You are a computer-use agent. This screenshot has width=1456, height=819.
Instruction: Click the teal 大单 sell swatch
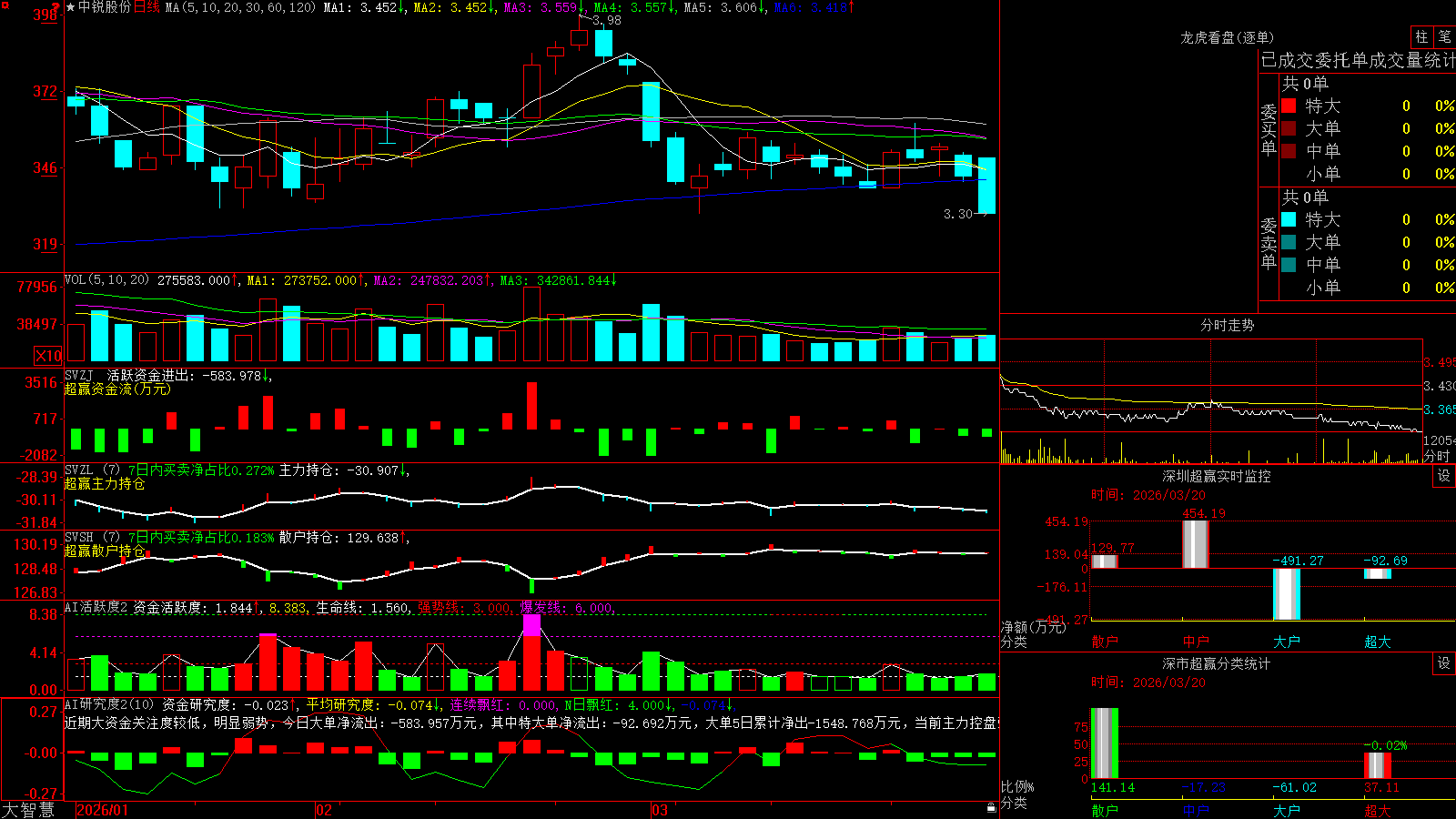[1289, 242]
